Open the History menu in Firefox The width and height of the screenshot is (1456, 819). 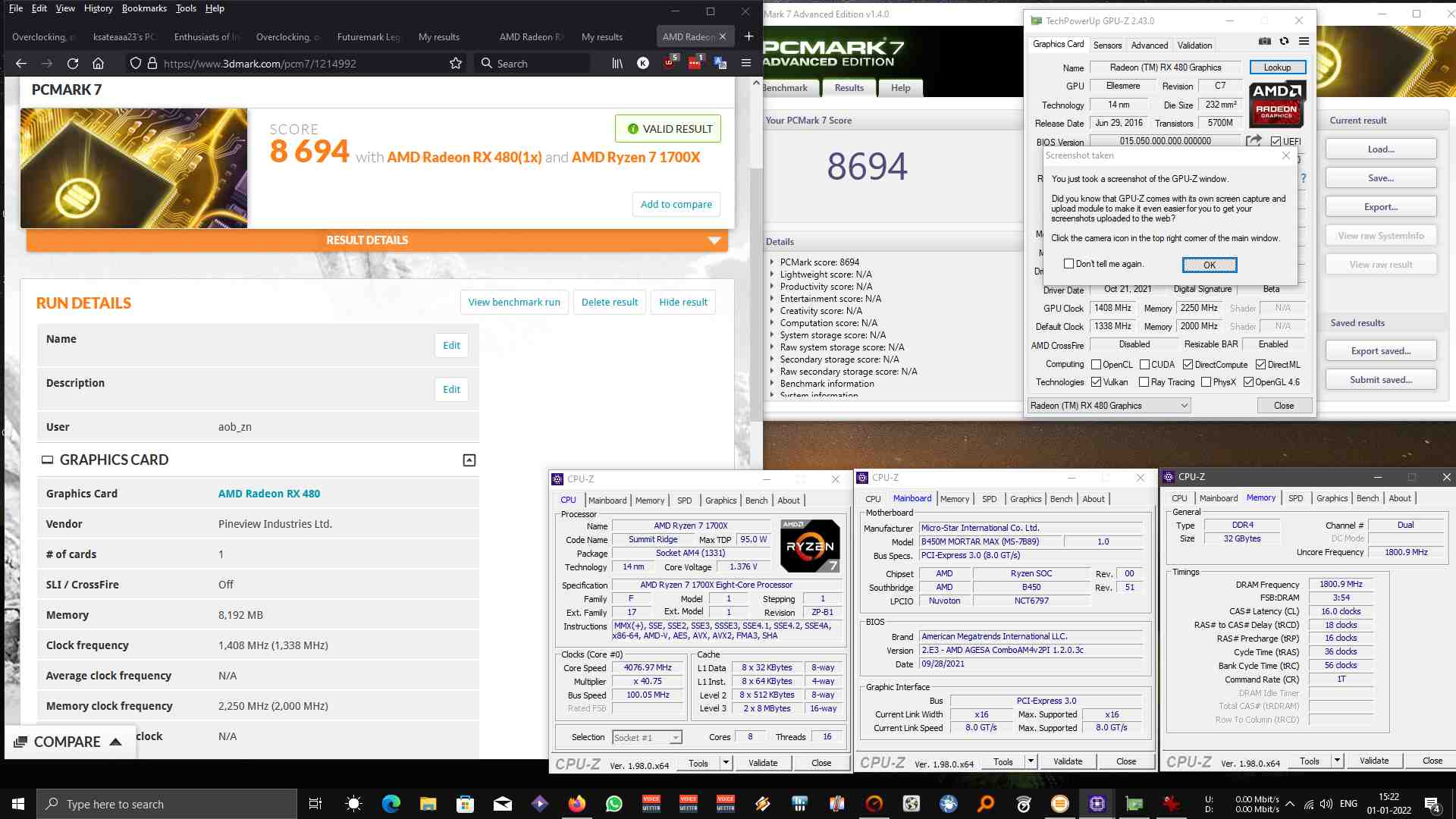(98, 8)
